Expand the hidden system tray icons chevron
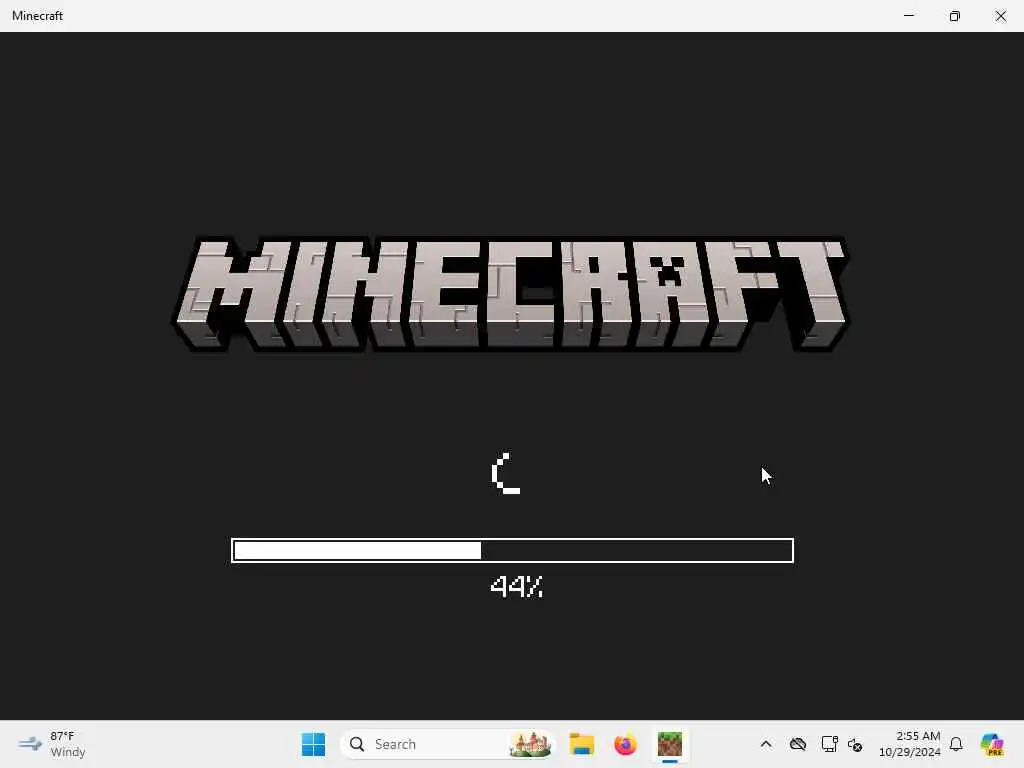This screenshot has width=1024, height=768. 766,744
